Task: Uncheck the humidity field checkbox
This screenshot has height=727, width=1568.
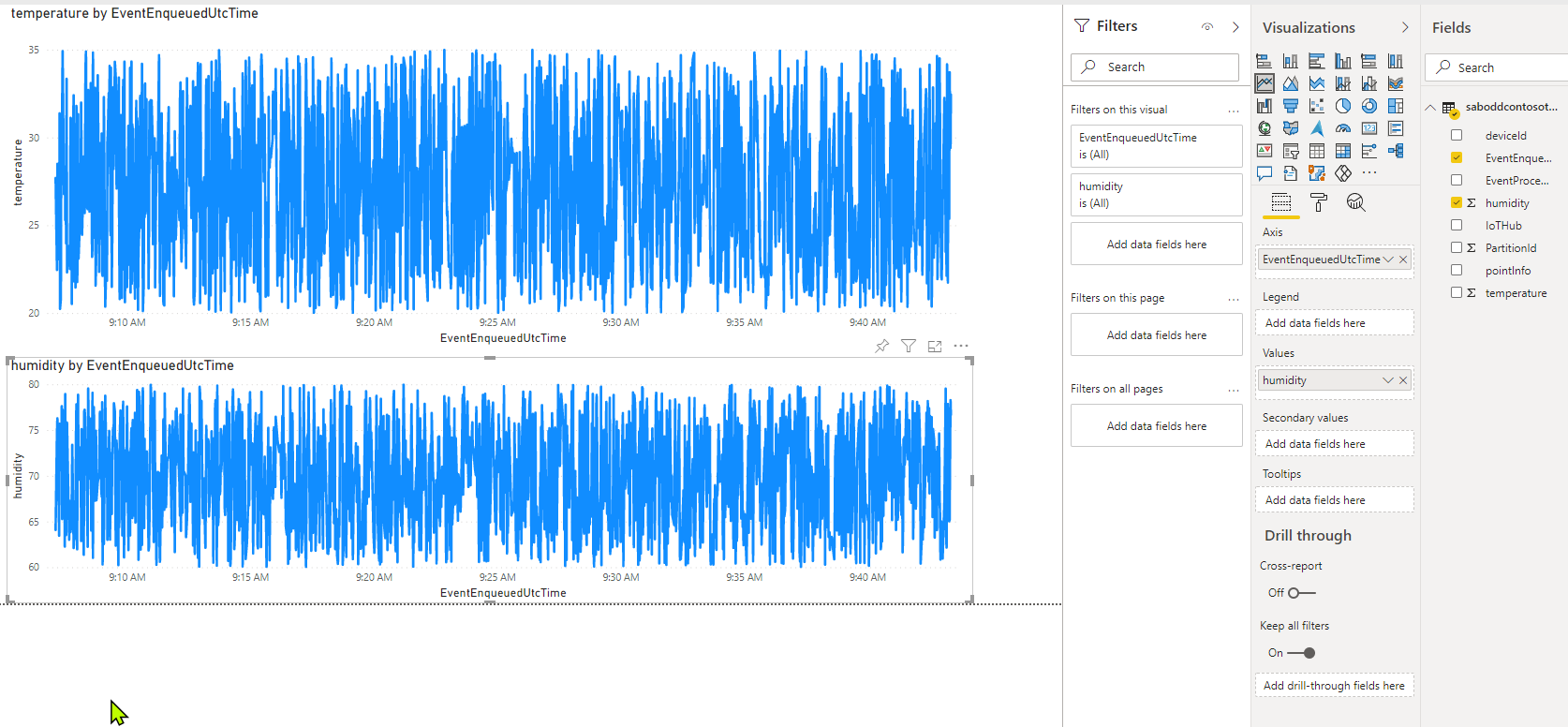Action: click(1457, 202)
